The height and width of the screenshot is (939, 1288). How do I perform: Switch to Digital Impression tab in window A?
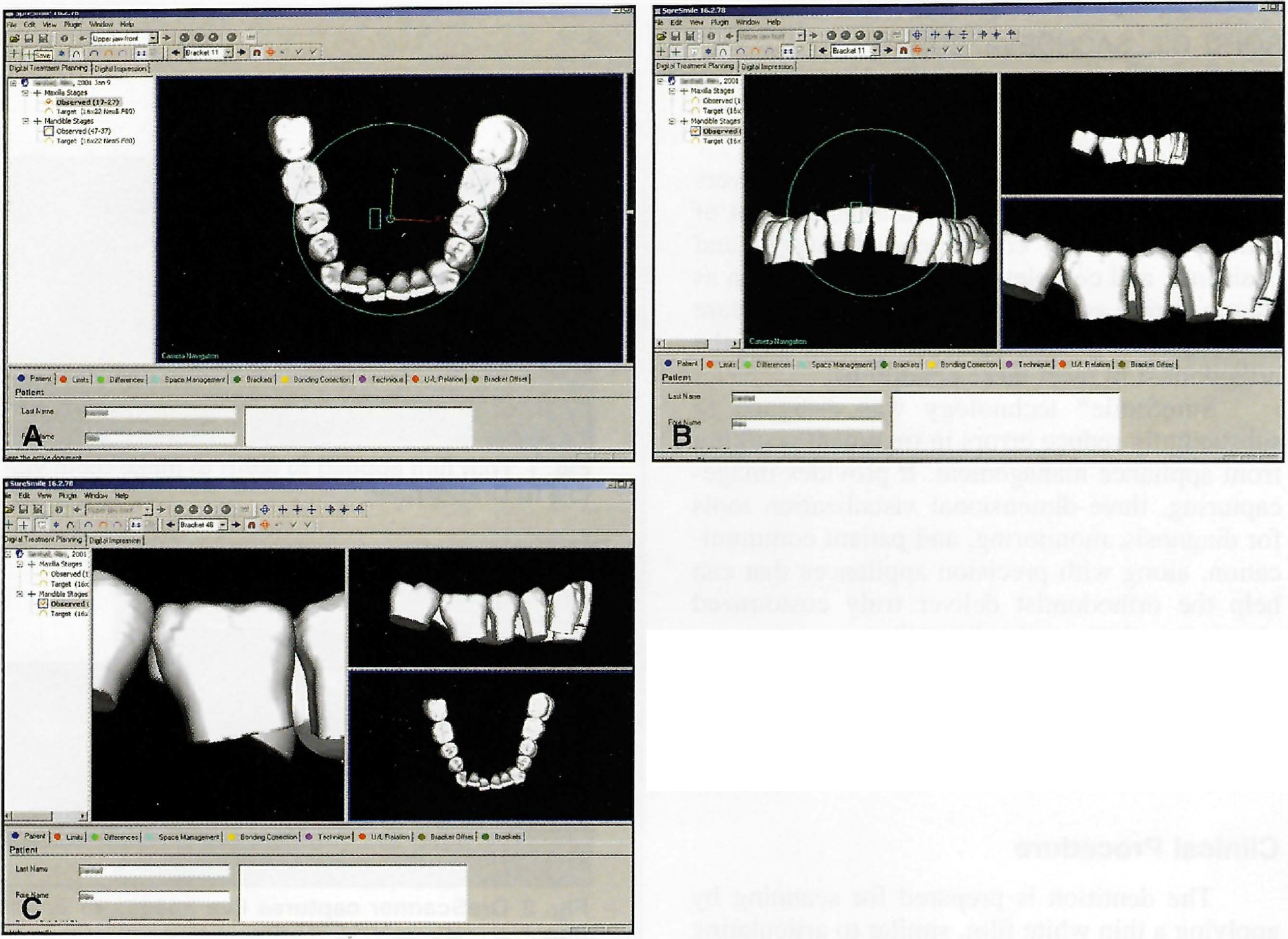click(x=121, y=69)
